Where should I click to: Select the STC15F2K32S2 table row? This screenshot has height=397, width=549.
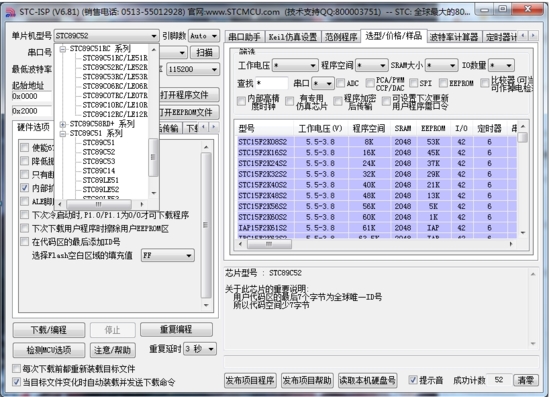click(x=377, y=174)
